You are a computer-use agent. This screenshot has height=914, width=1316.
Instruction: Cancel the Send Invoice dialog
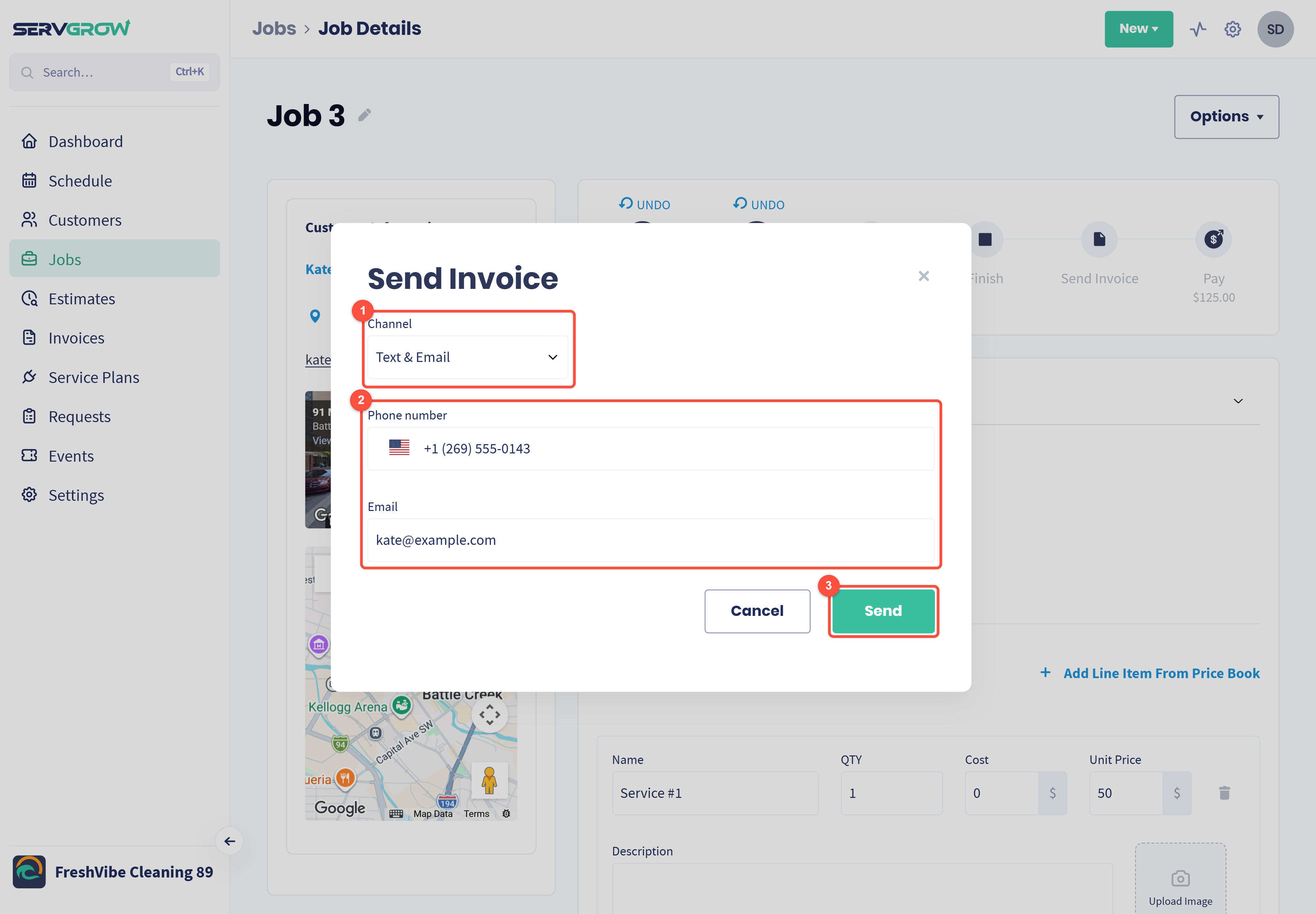pyautogui.click(x=757, y=611)
